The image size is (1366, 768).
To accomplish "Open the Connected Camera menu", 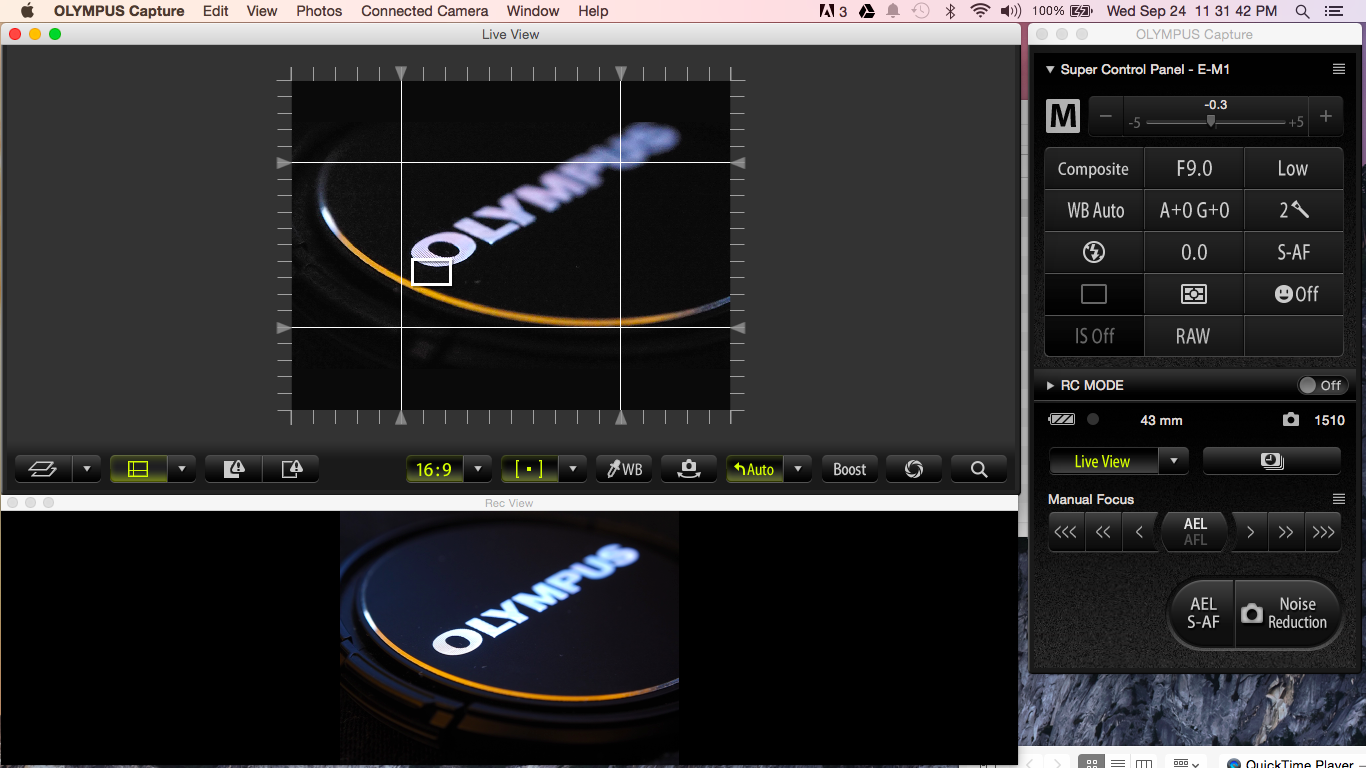I will tap(425, 11).
